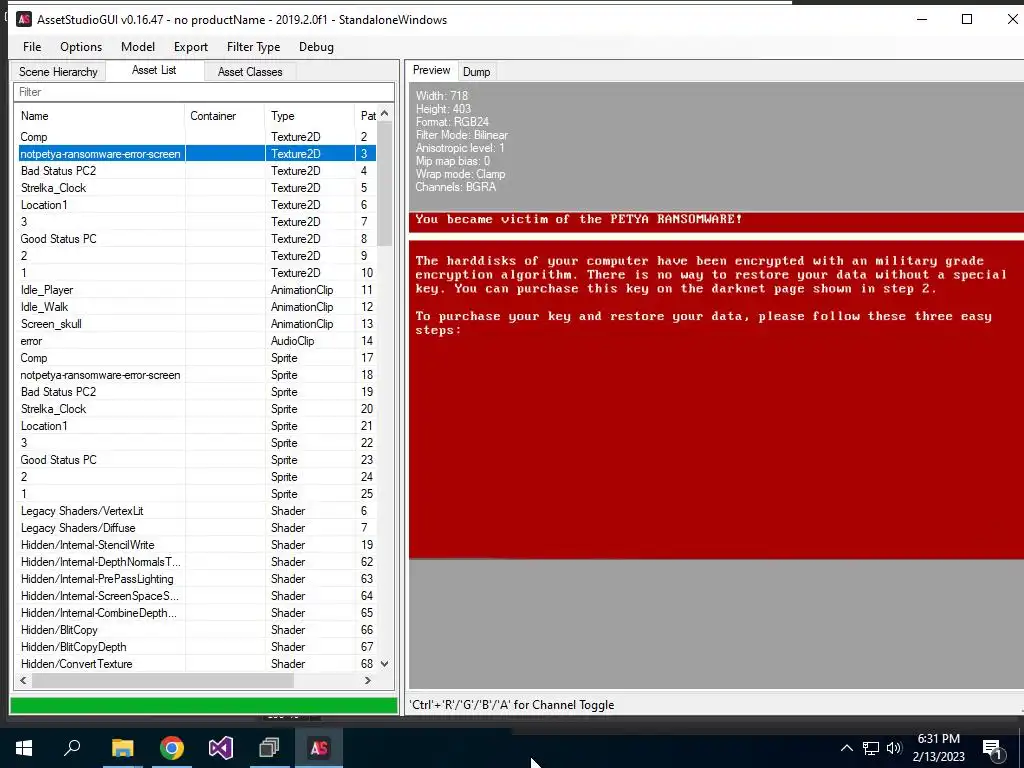Viewport: 1024px width, 768px height.
Task: Open the VM window icon in taskbar
Action: click(x=269, y=748)
